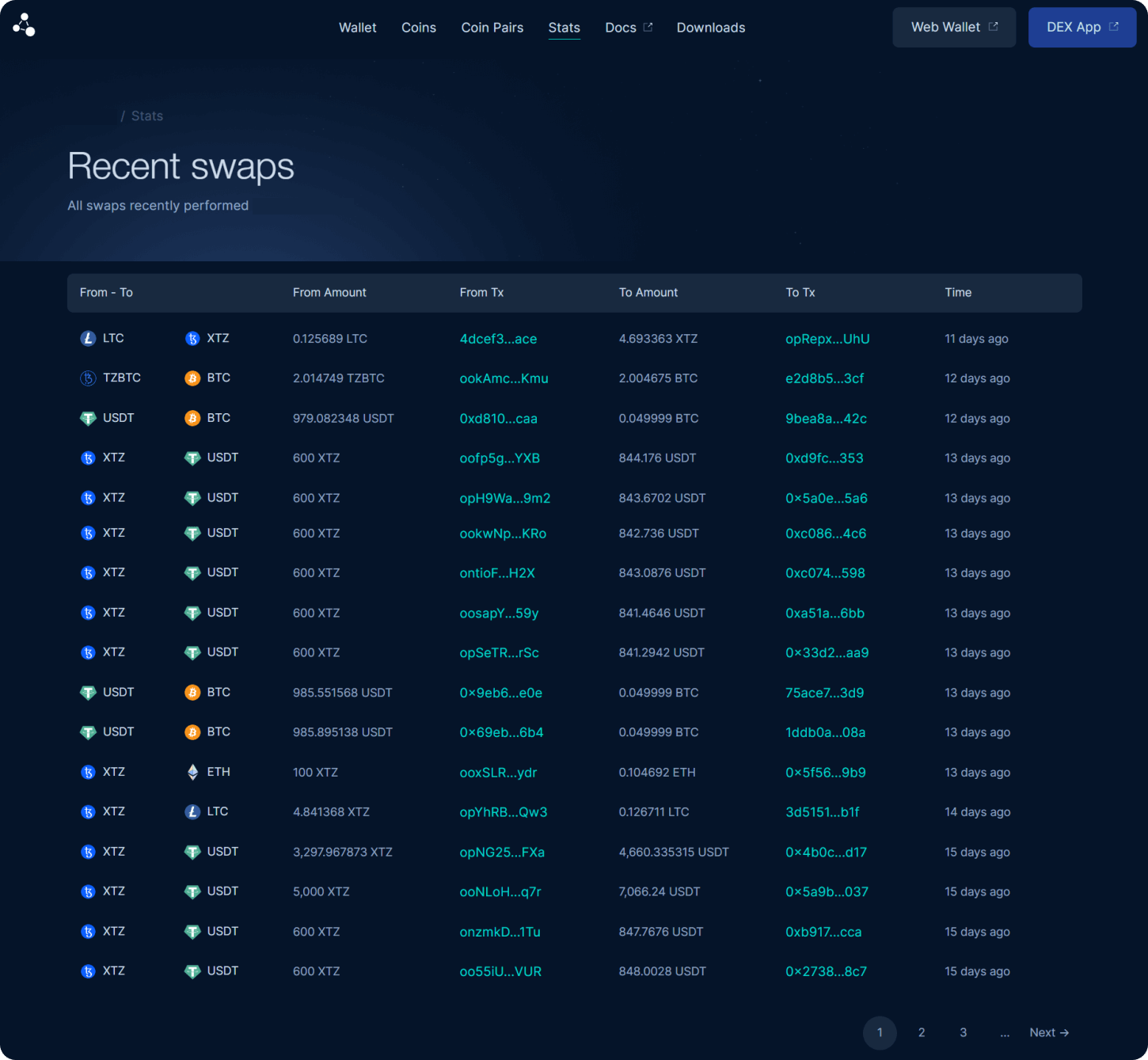Viewport: 1148px width, 1060px height.
Task: Go to page 2 of swaps
Action: [x=922, y=1032]
